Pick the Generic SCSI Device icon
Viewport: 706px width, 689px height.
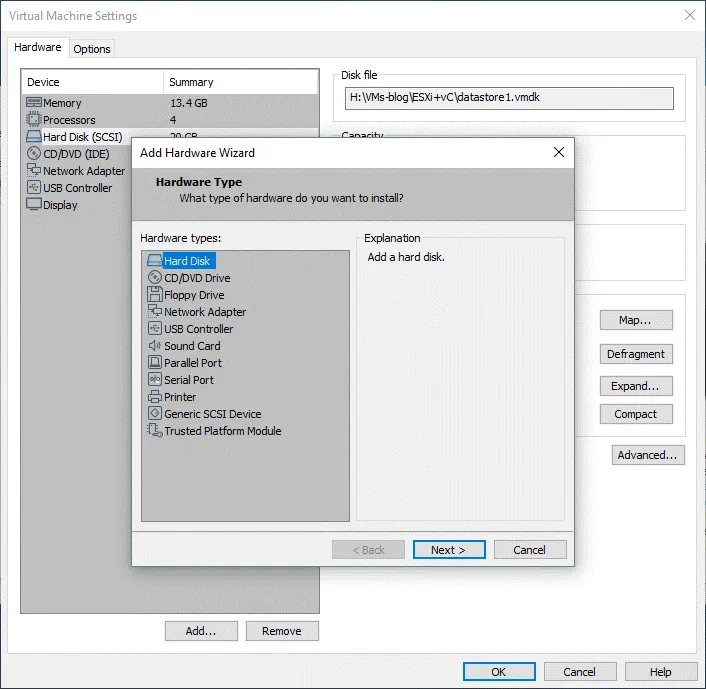[x=154, y=414]
